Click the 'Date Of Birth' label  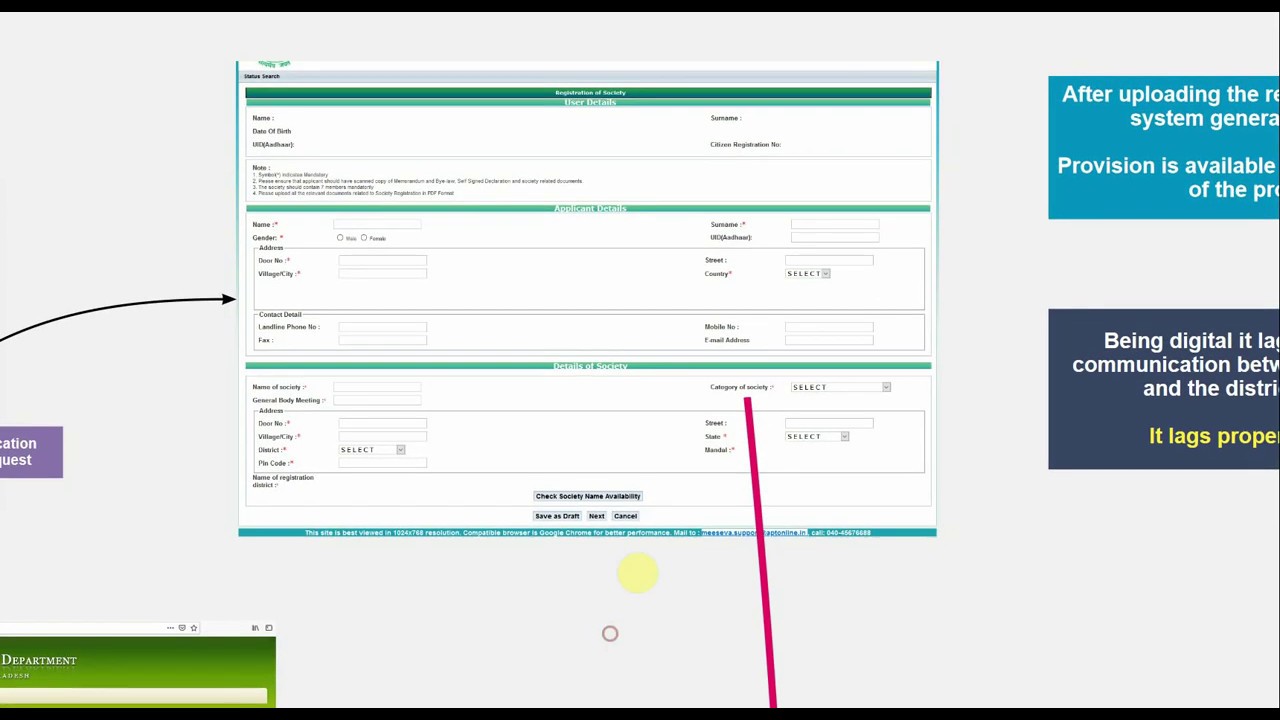tap(272, 132)
